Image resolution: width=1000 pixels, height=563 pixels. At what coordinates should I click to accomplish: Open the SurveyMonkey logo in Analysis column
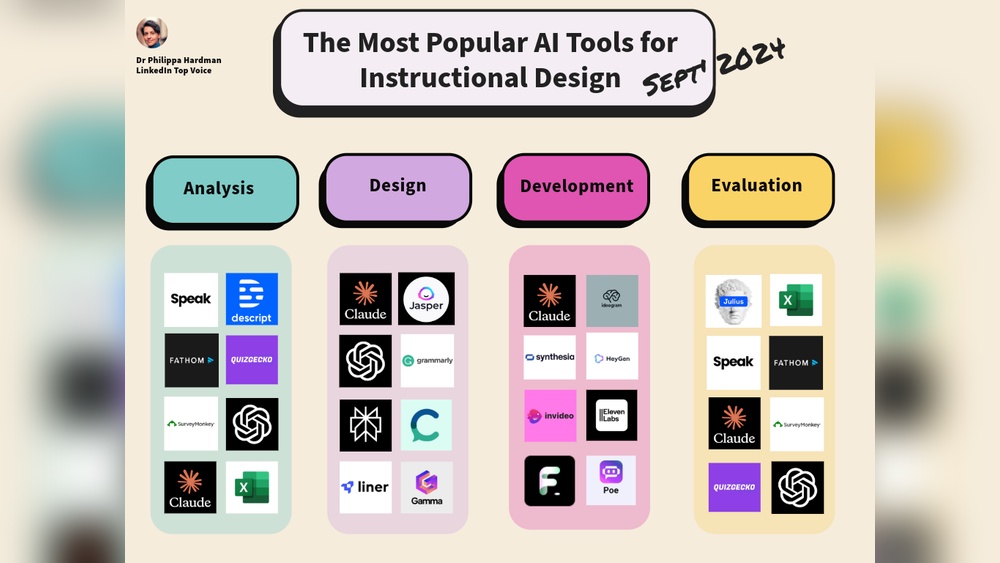(x=191, y=424)
